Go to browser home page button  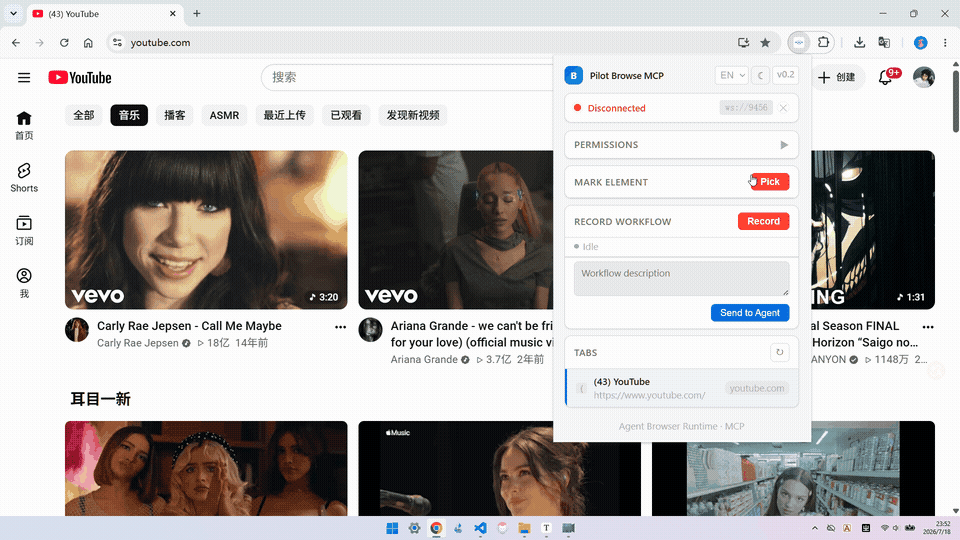coord(88,42)
